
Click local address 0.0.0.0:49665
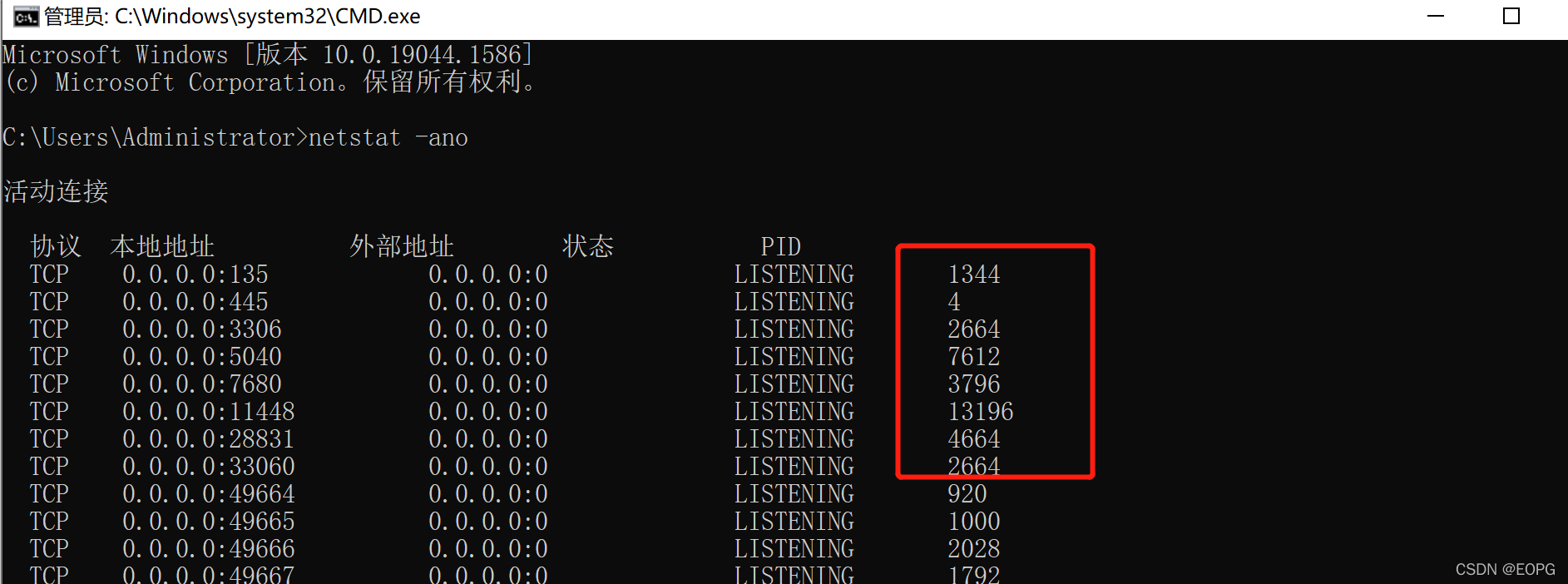pyautogui.click(x=209, y=522)
